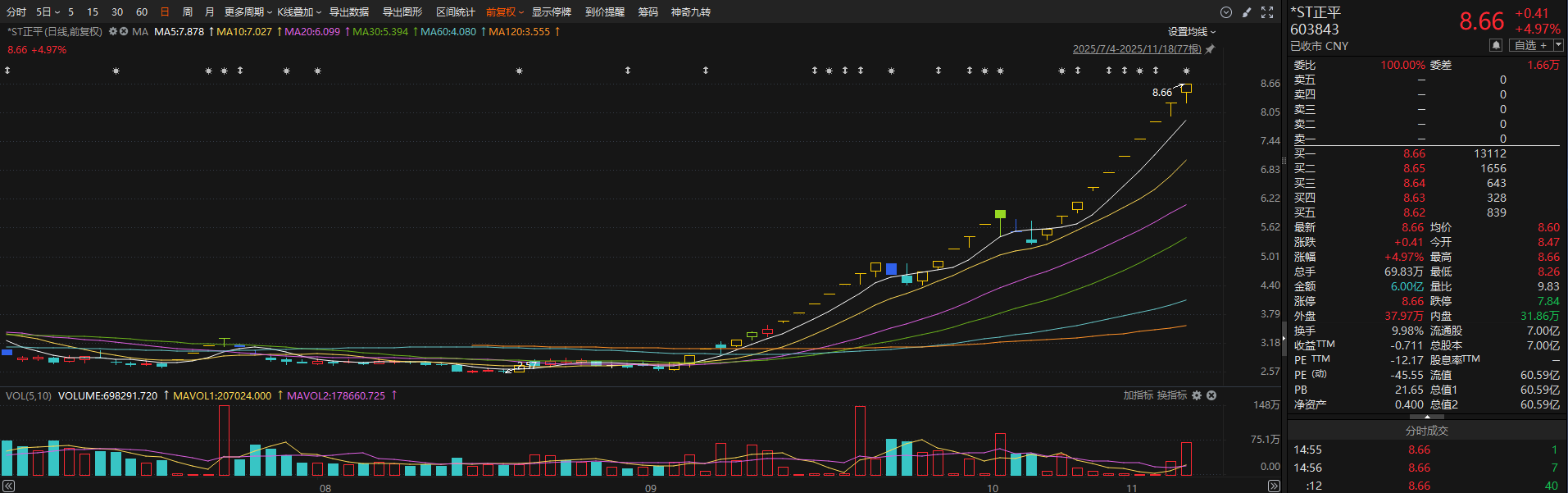Screen dimensions: 1568x493
Task: Click 导出数据 to export data
Action: pyautogui.click(x=349, y=12)
